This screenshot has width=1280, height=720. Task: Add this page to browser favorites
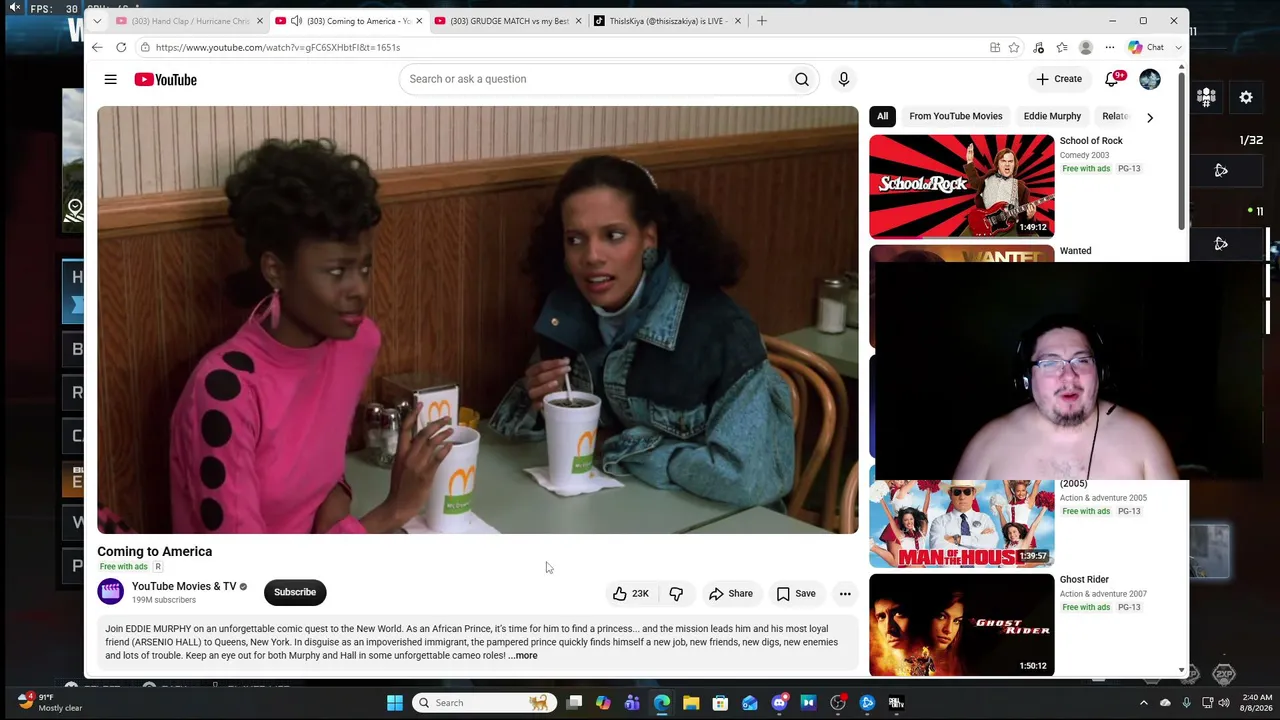1014,47
